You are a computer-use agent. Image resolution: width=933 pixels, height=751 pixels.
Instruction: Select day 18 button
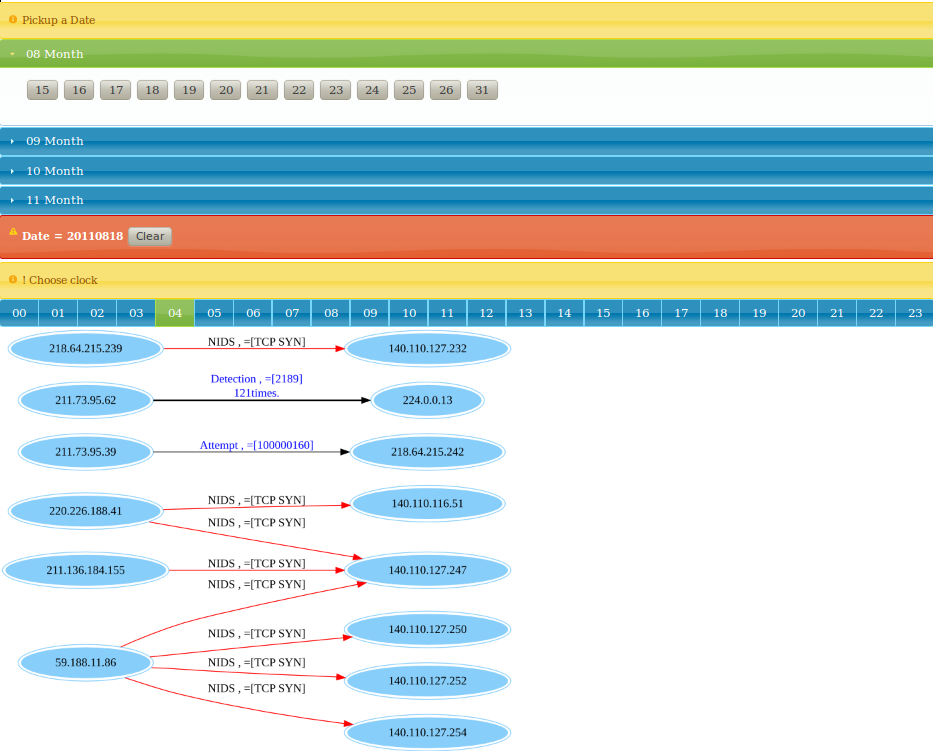click(152, 90)
